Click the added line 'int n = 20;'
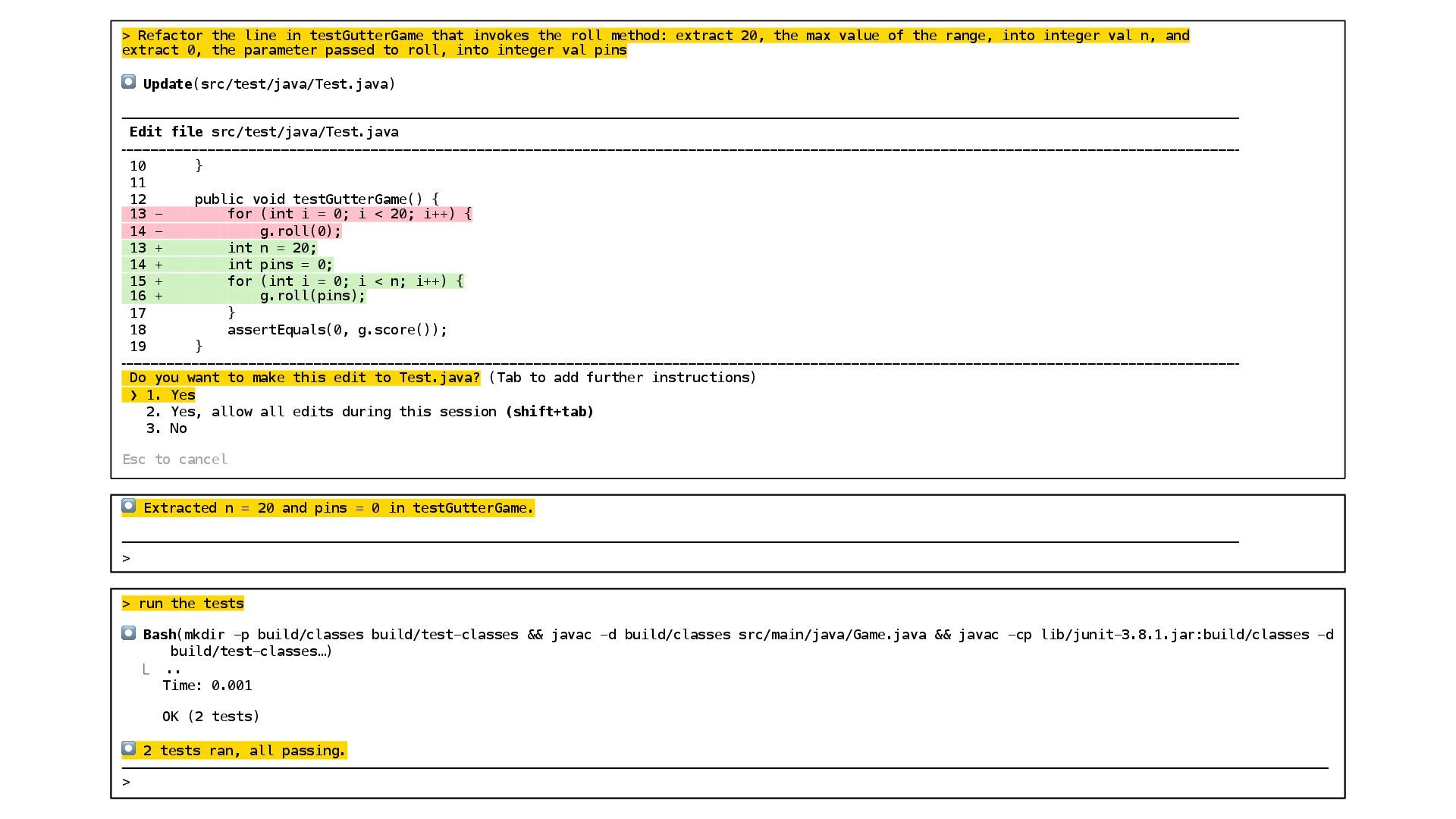Viewport: 1456px width, 819px height. tap(271, 248)
